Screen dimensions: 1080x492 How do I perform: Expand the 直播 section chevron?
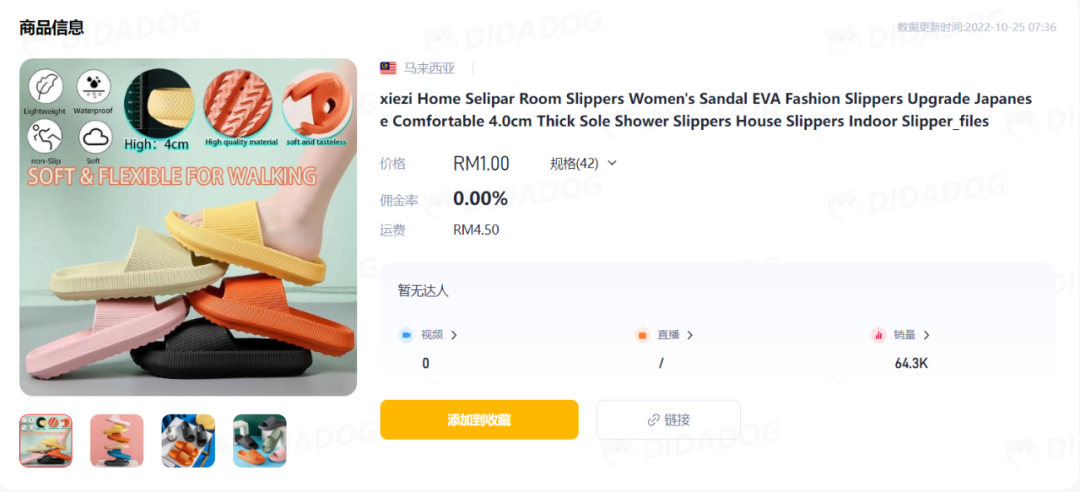[690, 335]
